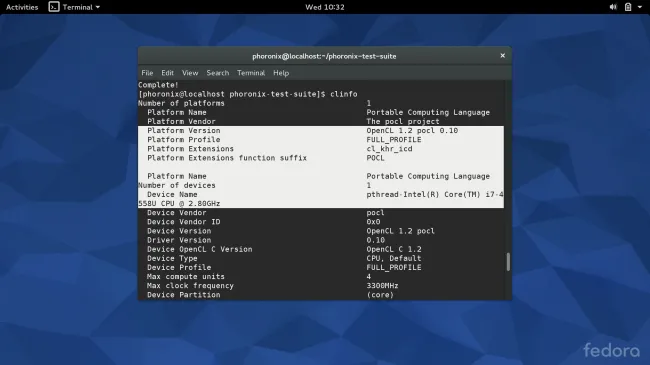Screen dimensions: 650x365
Task: Click 'cl_khr_icd' extension value
Action: (x=389, y=149)
